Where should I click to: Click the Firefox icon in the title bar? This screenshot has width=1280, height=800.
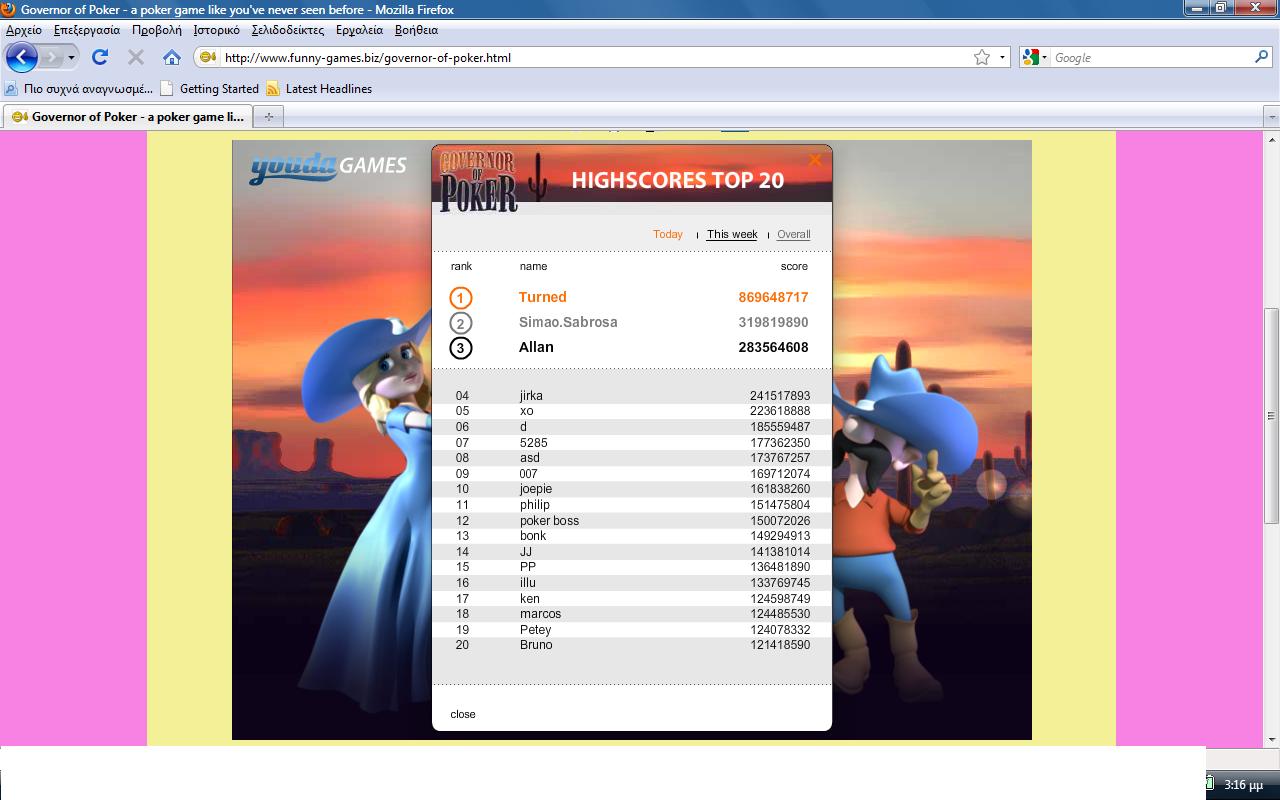coord(9,9)
